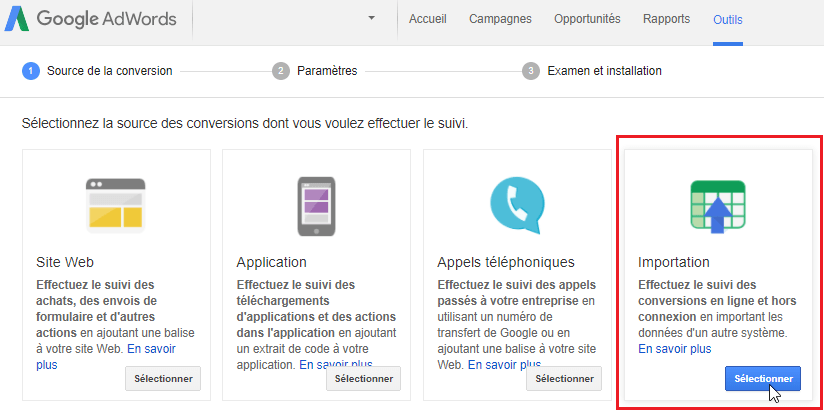Image resolution: width=824 pixels, height=410 pixels.
Task: Click the Appels téléphoniques heading
Action: (506, 262)
